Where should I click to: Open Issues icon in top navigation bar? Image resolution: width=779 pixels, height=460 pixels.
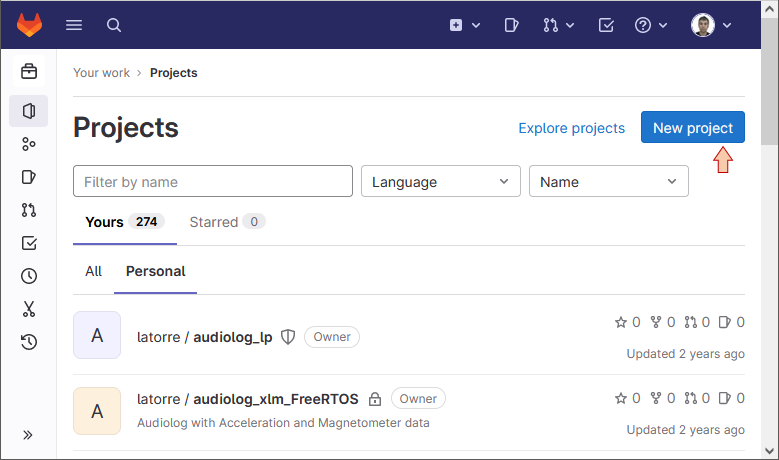point(511,25)
